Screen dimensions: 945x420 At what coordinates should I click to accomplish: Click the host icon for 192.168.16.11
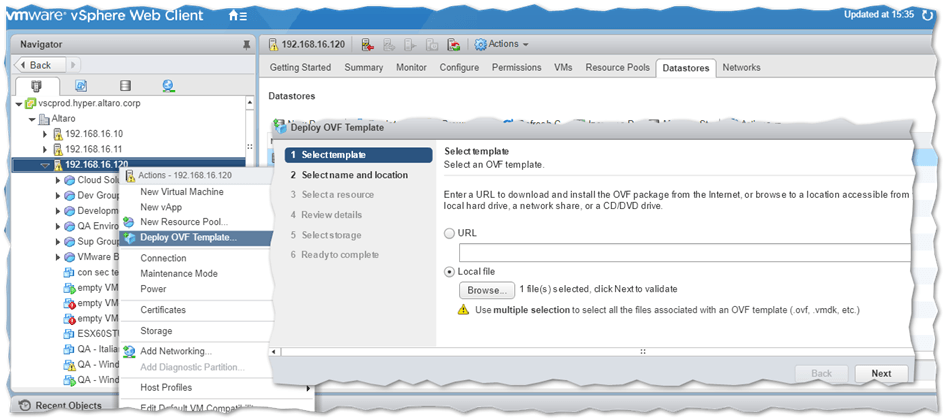(58, 149)
